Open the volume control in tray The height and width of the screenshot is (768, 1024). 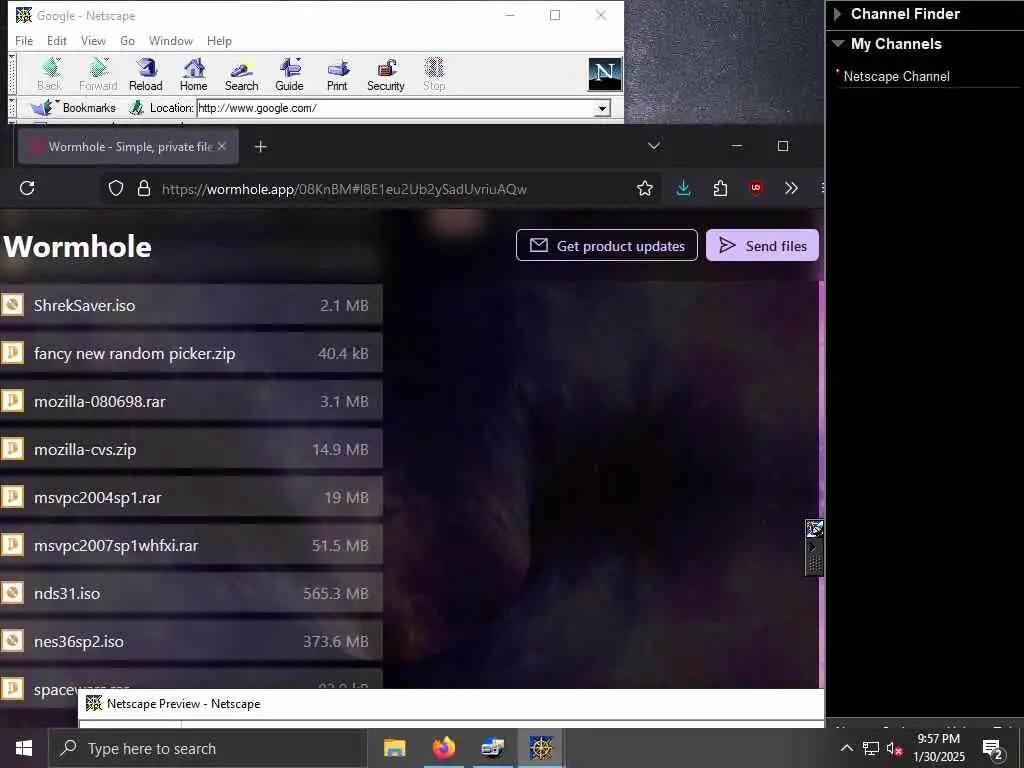[x=893, y=749]
